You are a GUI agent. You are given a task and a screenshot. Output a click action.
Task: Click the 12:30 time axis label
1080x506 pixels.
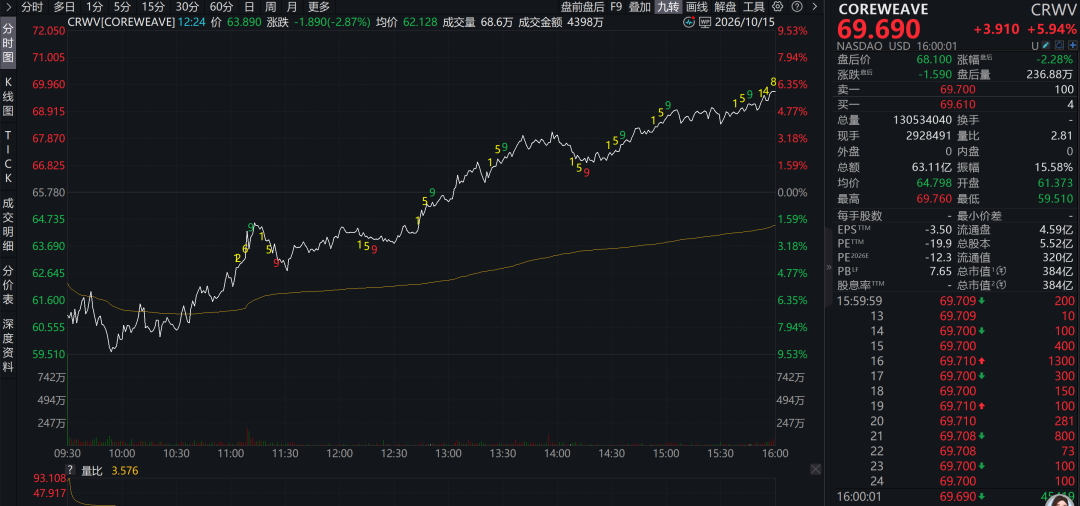point(394,454)
